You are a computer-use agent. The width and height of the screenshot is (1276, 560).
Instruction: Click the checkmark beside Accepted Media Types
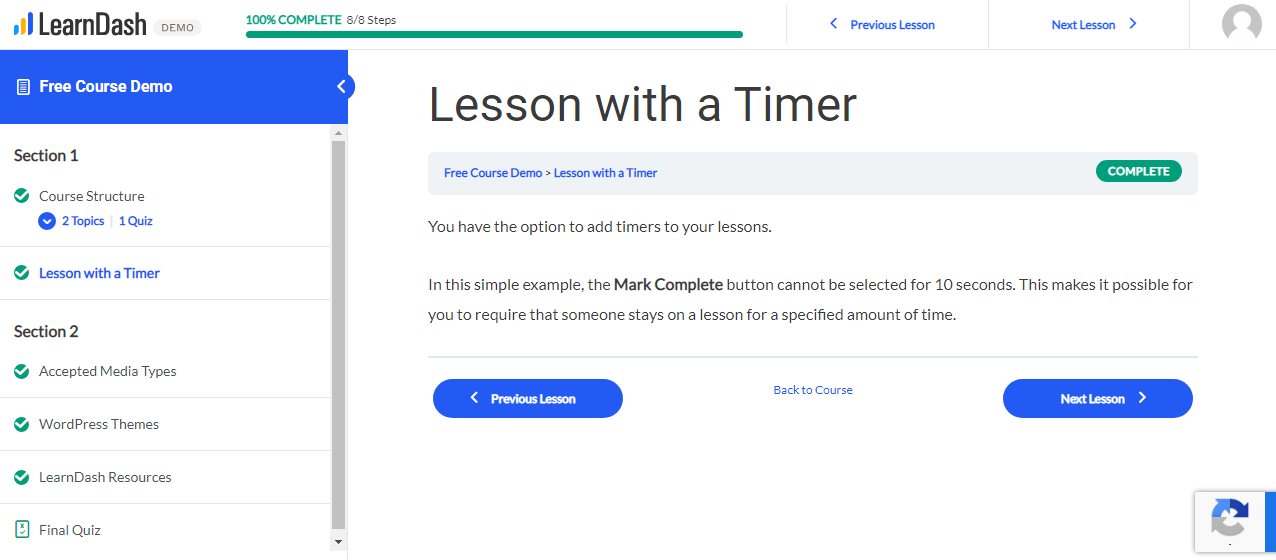coord(22,371)
